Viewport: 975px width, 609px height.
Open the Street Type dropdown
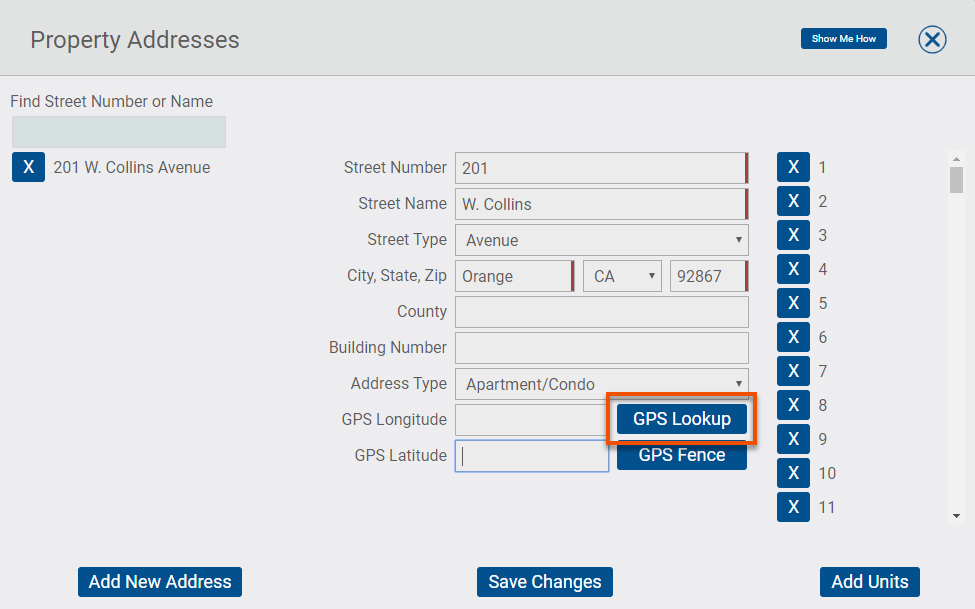tap(601, 240)
